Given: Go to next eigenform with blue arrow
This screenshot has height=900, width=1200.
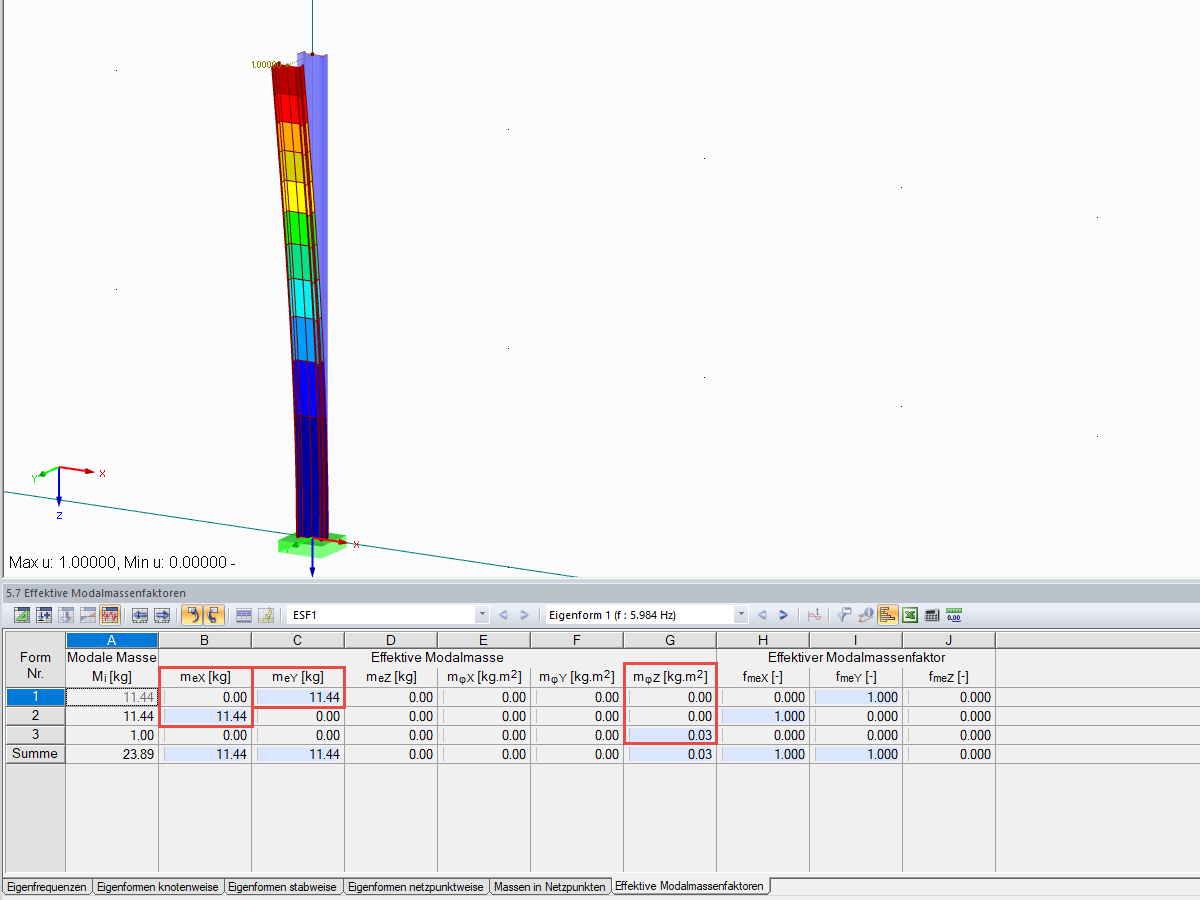Looking at the screenshot, I should click(x=783, y=614).
